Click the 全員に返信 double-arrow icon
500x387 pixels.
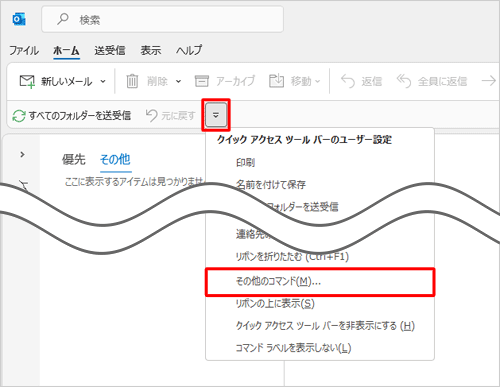point(404,81)
